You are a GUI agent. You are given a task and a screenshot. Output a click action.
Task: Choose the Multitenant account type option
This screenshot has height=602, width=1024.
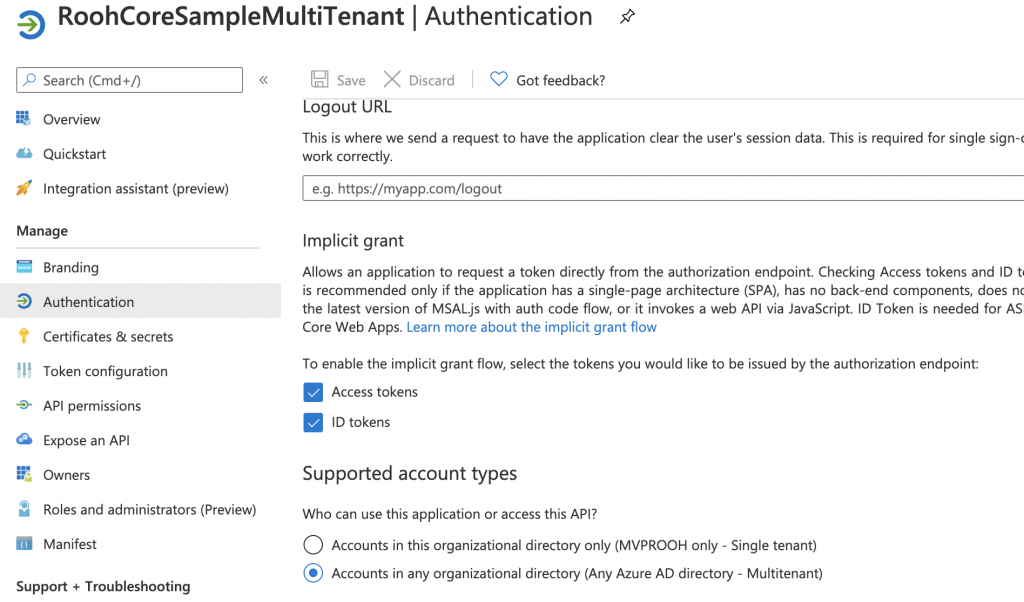[x=311, y=572]
